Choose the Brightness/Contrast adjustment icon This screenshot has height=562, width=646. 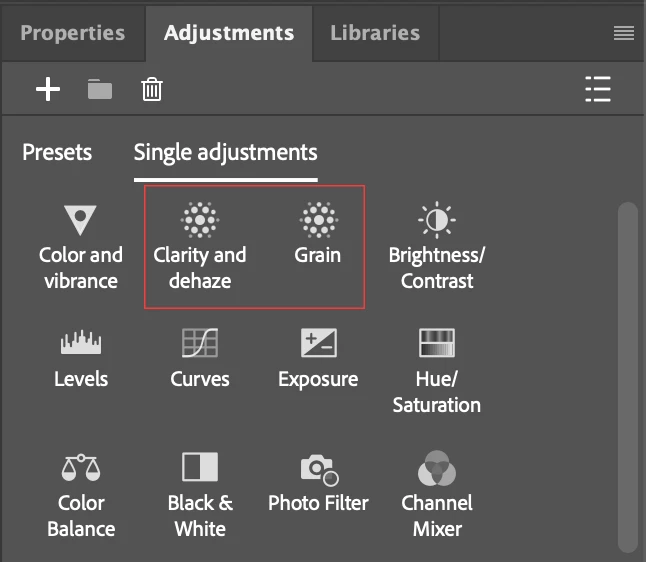tap(437, 220)
